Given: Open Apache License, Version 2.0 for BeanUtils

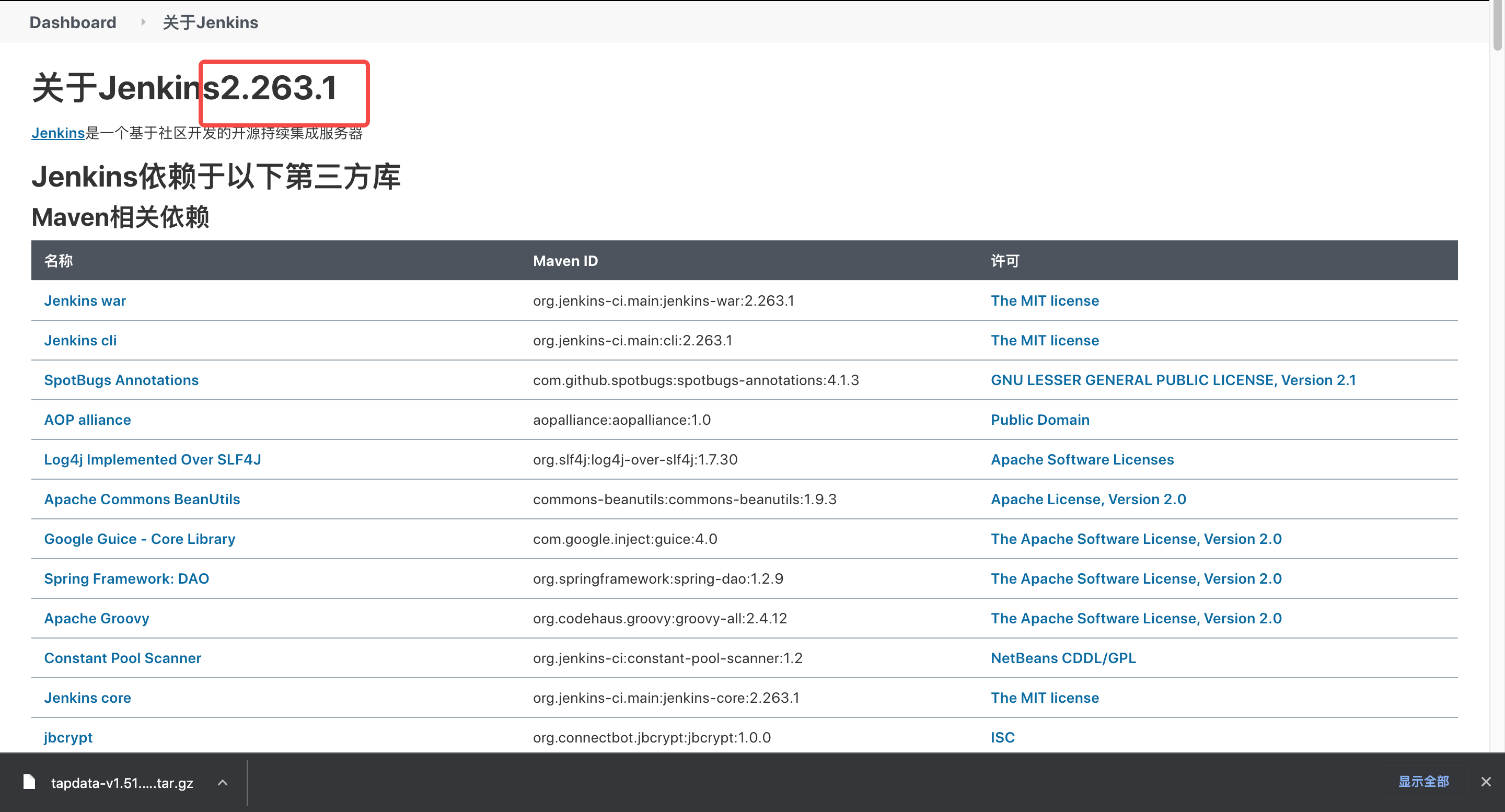Looking at the screenshot, I should (1089, 500).
